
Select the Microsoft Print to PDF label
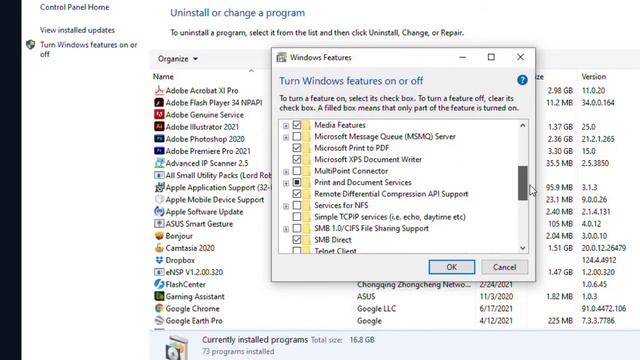pos(351,148)
